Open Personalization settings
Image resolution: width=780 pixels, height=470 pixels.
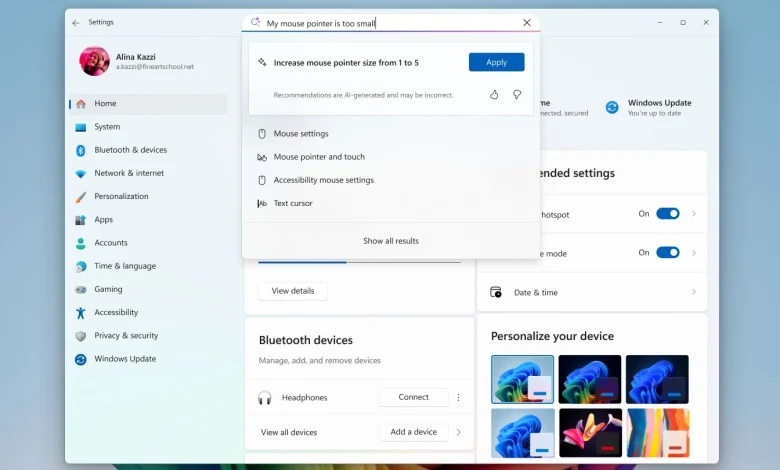pyautogui.click(x=148, y=196)
